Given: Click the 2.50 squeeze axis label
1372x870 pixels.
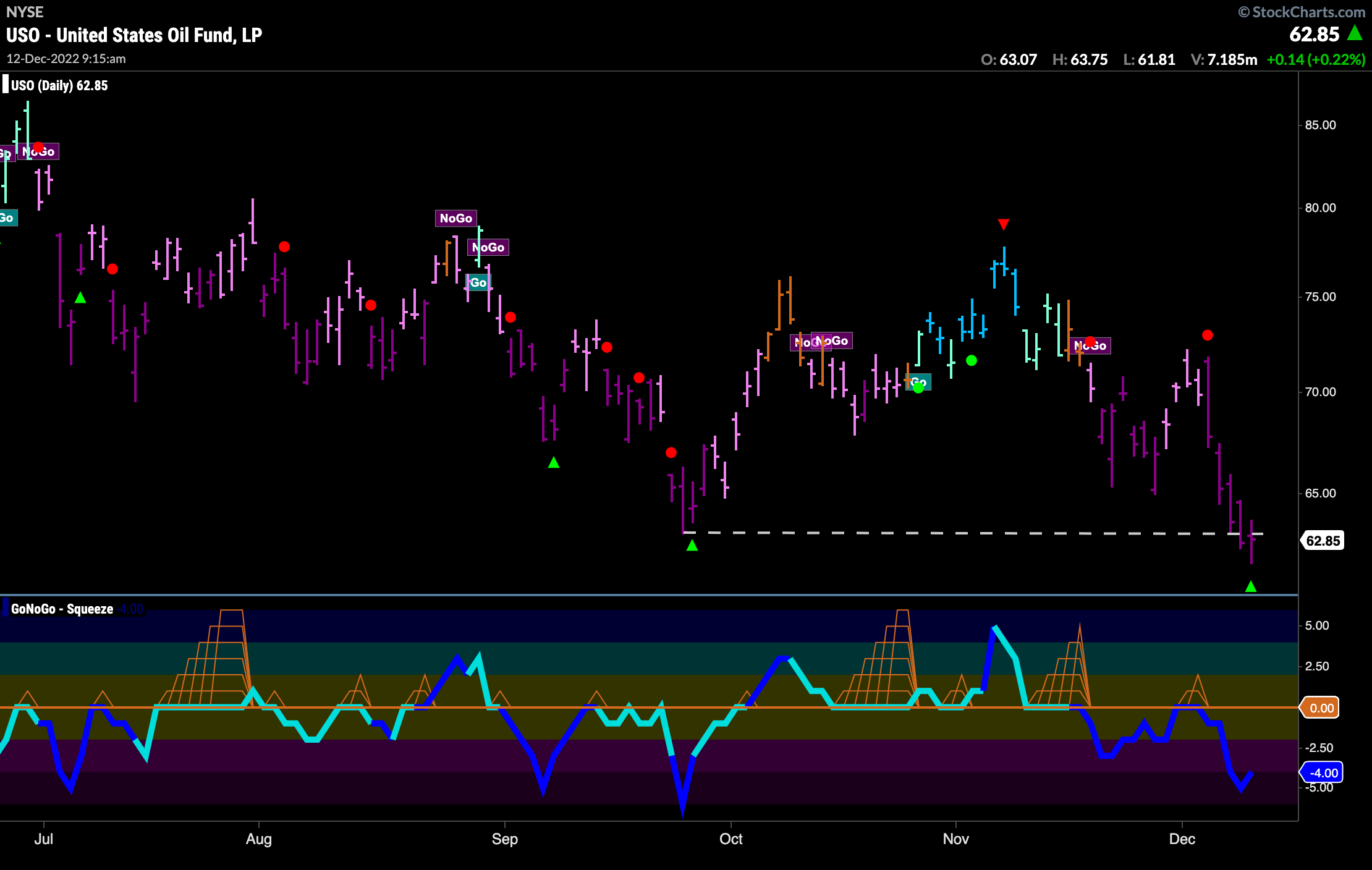Looking at the screenshot, I should pyautogui.click(x=1316, y=667).
